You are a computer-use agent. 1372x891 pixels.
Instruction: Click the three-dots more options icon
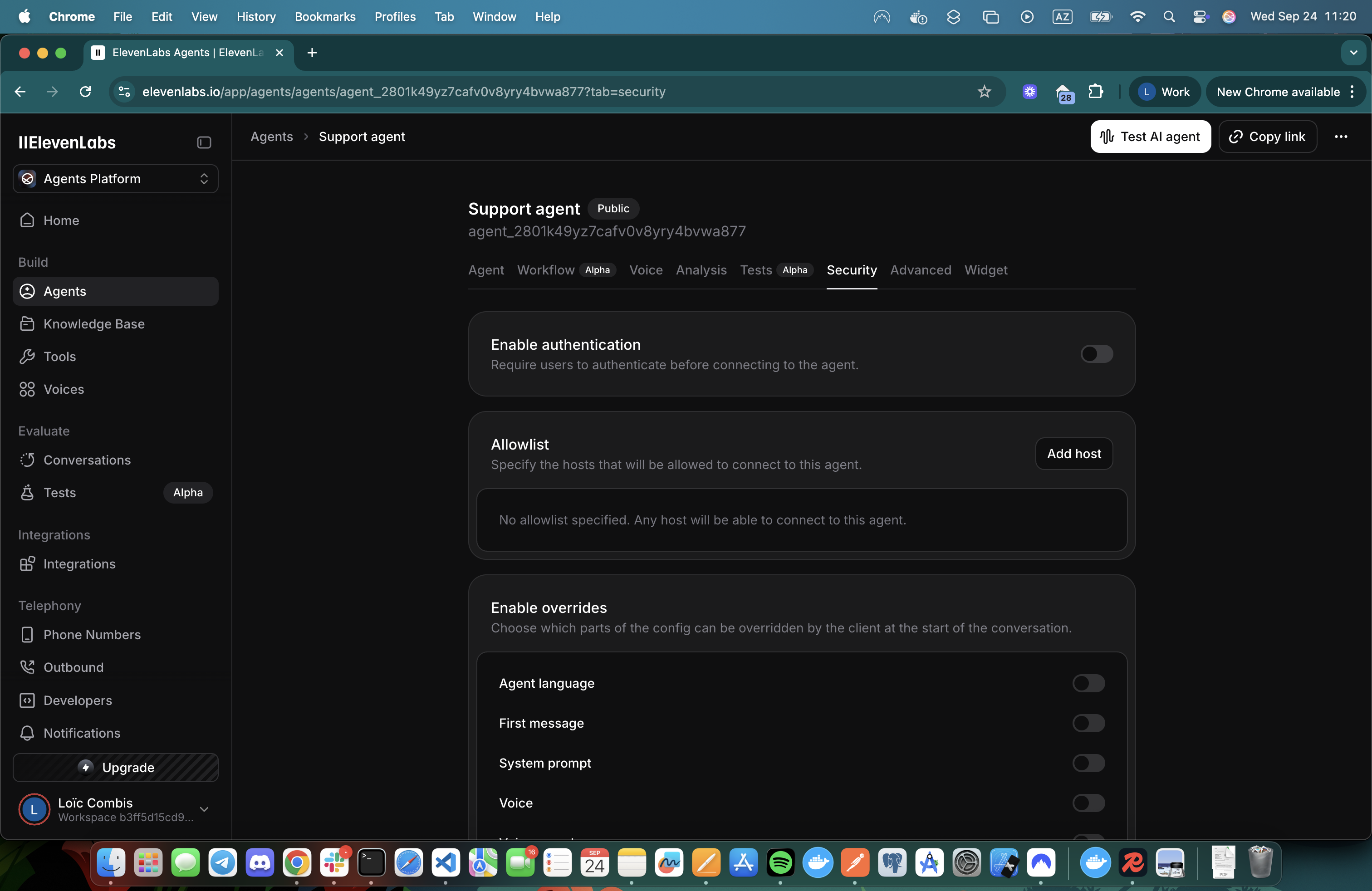point(1340,137)
